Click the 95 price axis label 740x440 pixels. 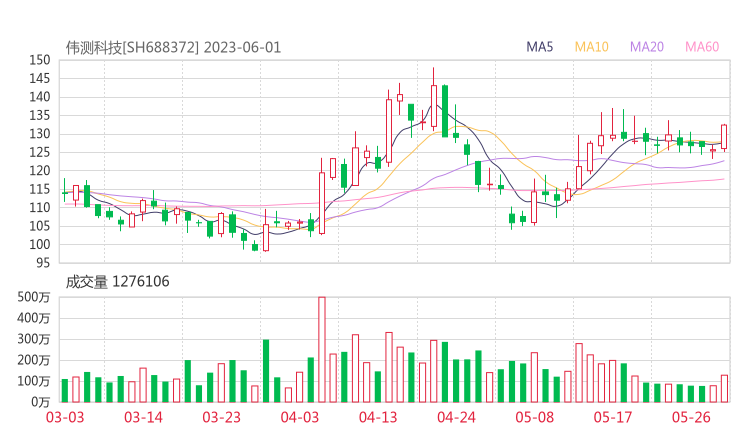[x=43, y=262]
